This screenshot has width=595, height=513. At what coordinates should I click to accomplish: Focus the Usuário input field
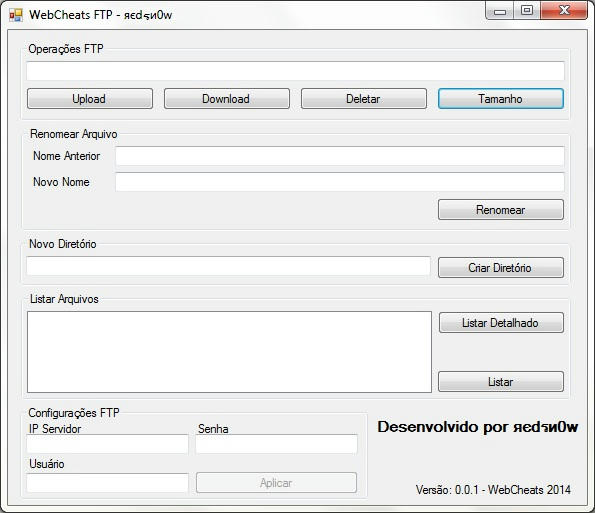(x=107, y=483)
